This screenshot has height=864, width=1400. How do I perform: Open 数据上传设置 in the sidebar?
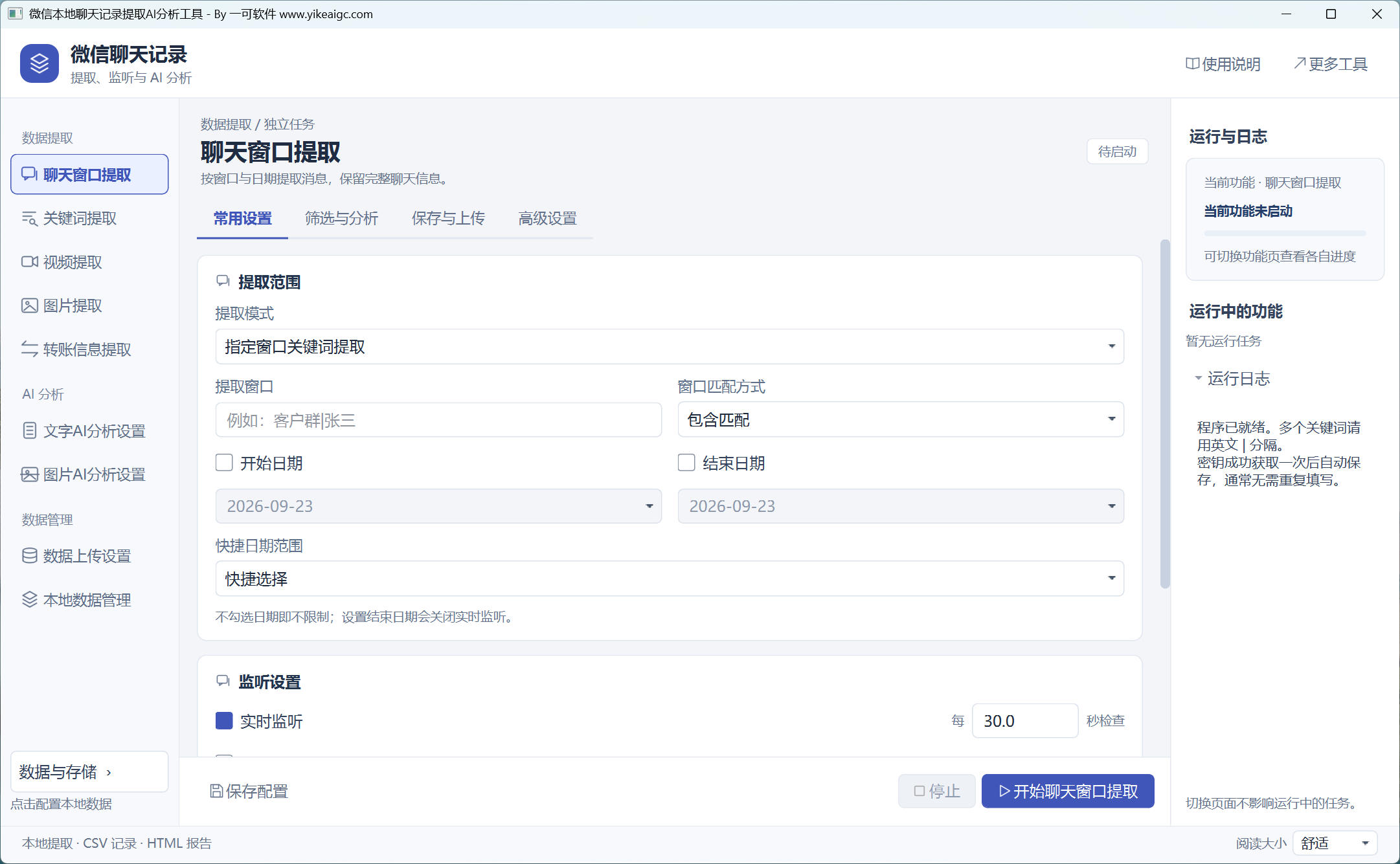click(x=89, y=556)
